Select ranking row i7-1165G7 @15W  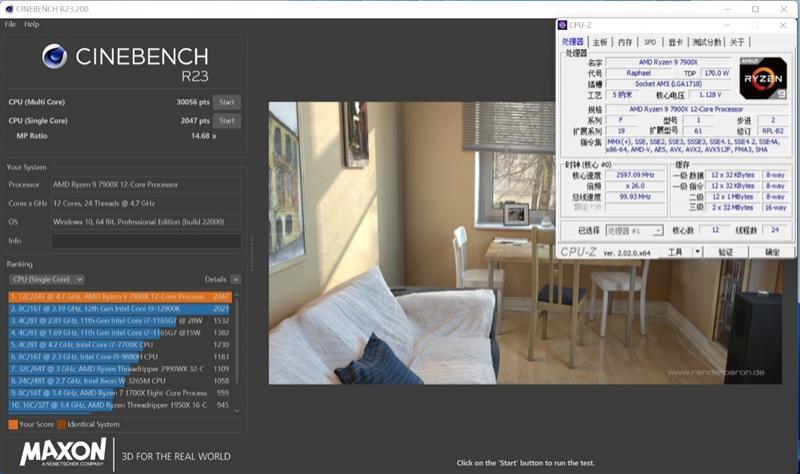[x=120, y=333]
